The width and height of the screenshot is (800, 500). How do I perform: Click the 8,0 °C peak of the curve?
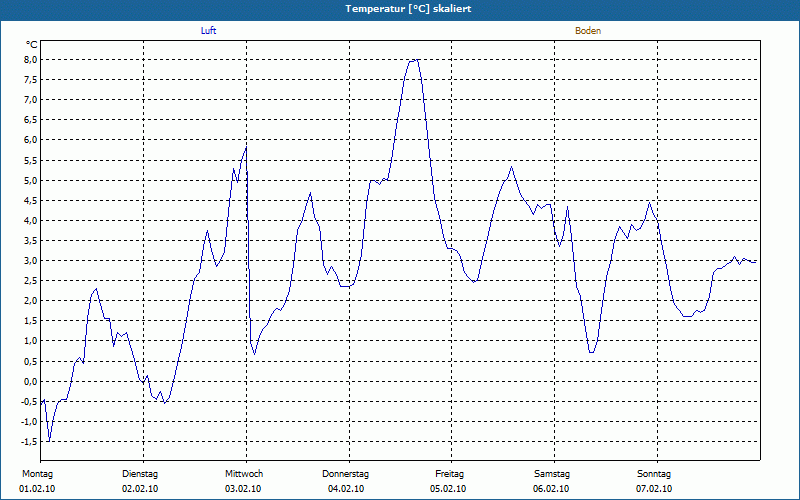(x=417, y=60)
